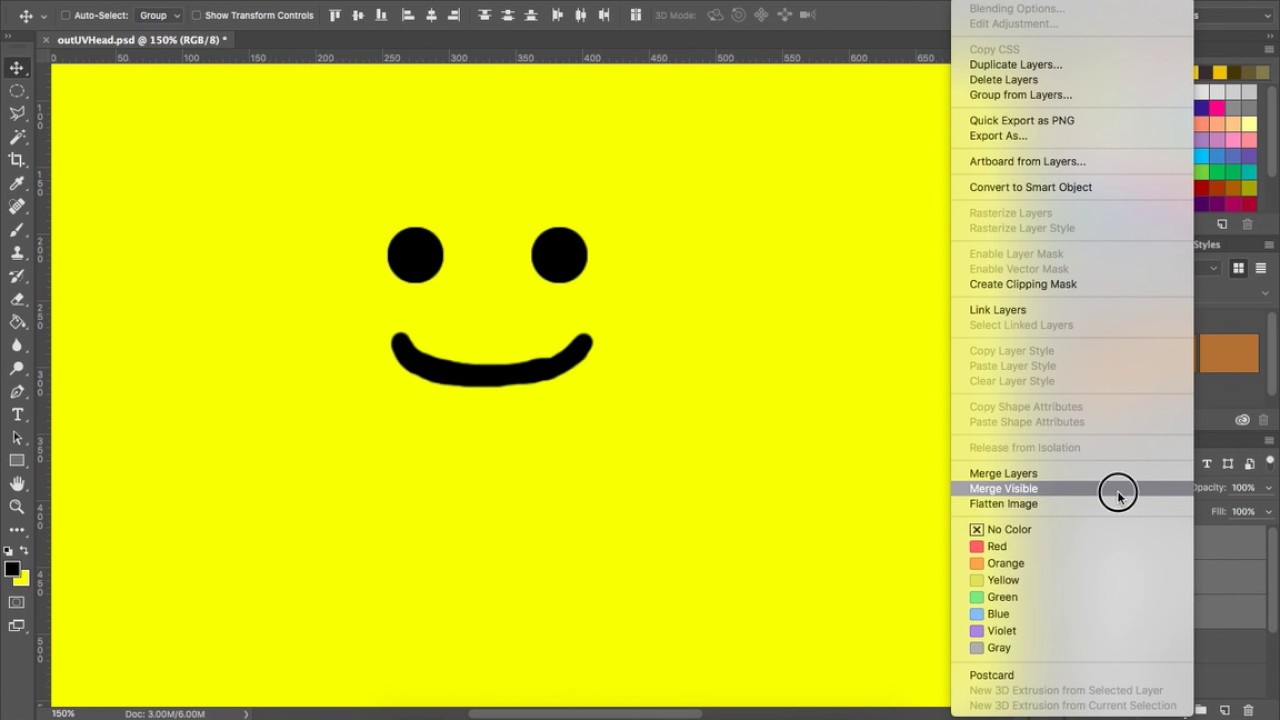This screenshot has height=720, width=1280.
Task: Open the Edit Toolbar three-dots icon
Action: click(x=17, y=529)
